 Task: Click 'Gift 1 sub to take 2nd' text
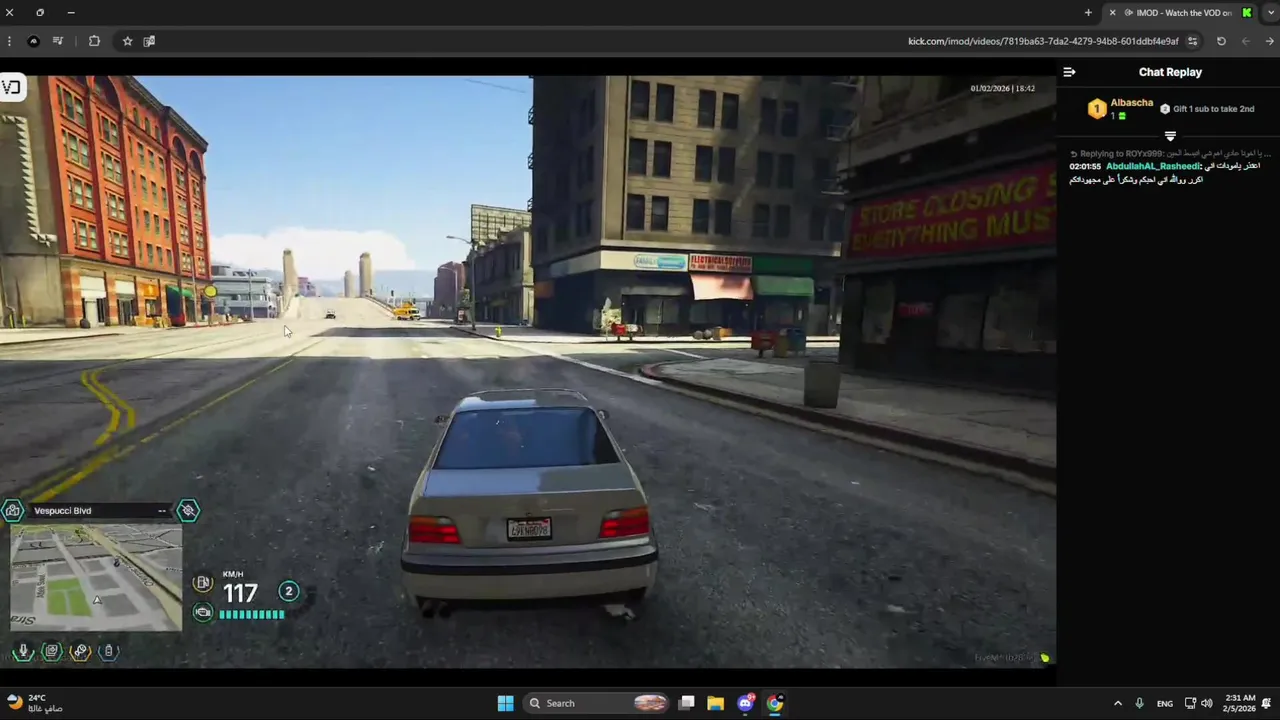[1214, 109]
